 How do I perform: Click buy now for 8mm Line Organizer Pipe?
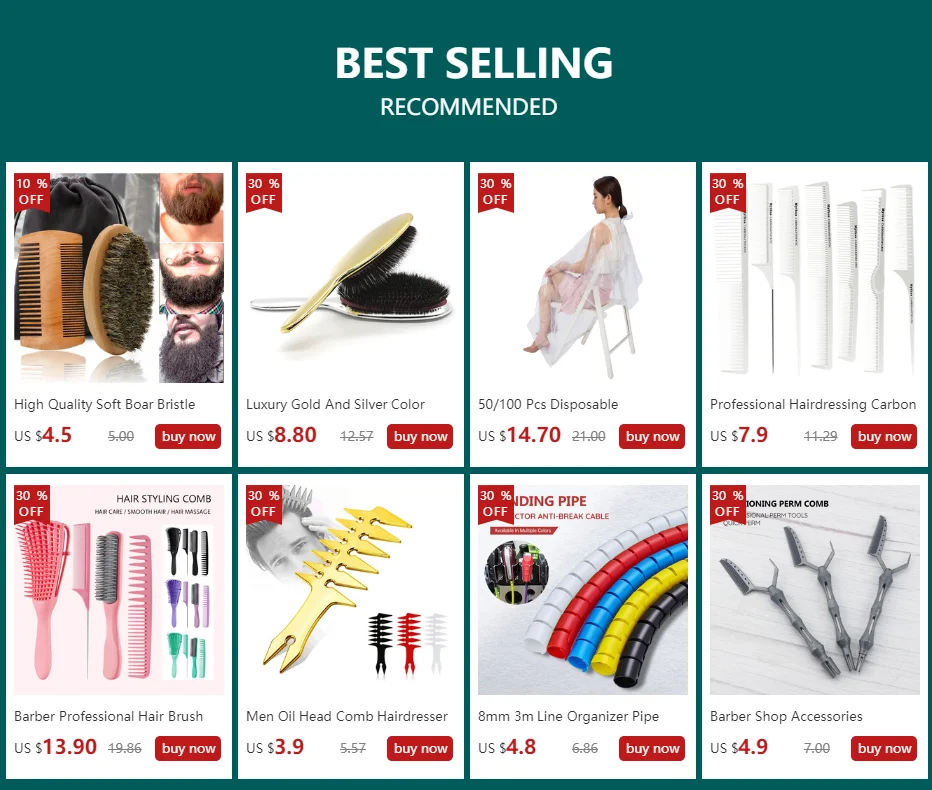click(651, 748)
